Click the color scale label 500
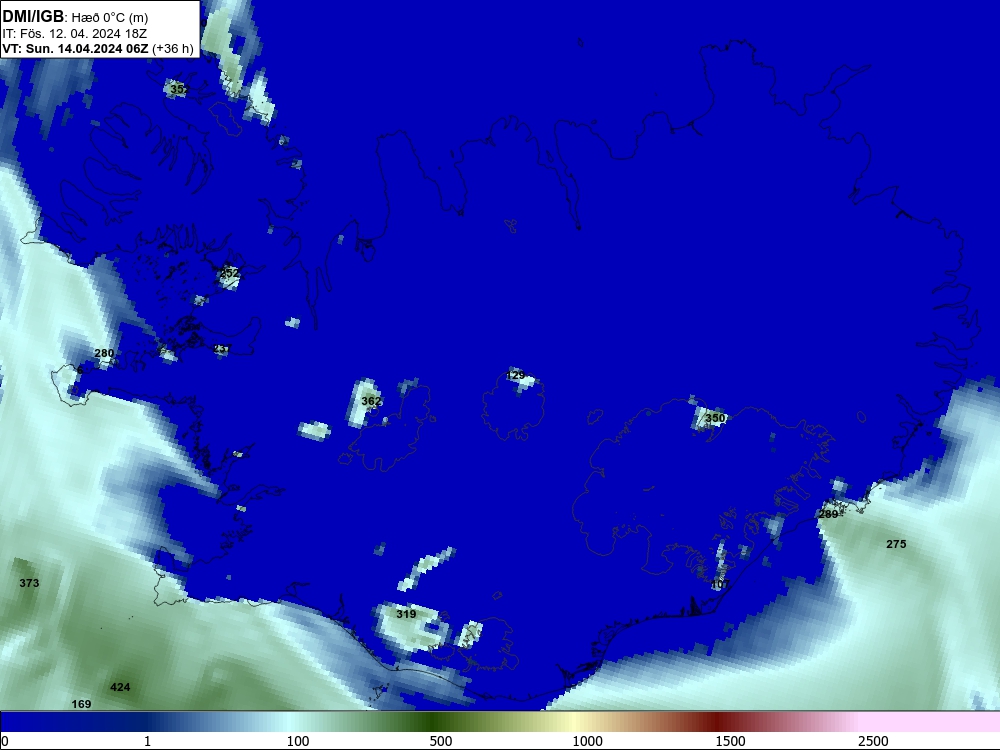1000x750 pixels. (x=441, y=741)
